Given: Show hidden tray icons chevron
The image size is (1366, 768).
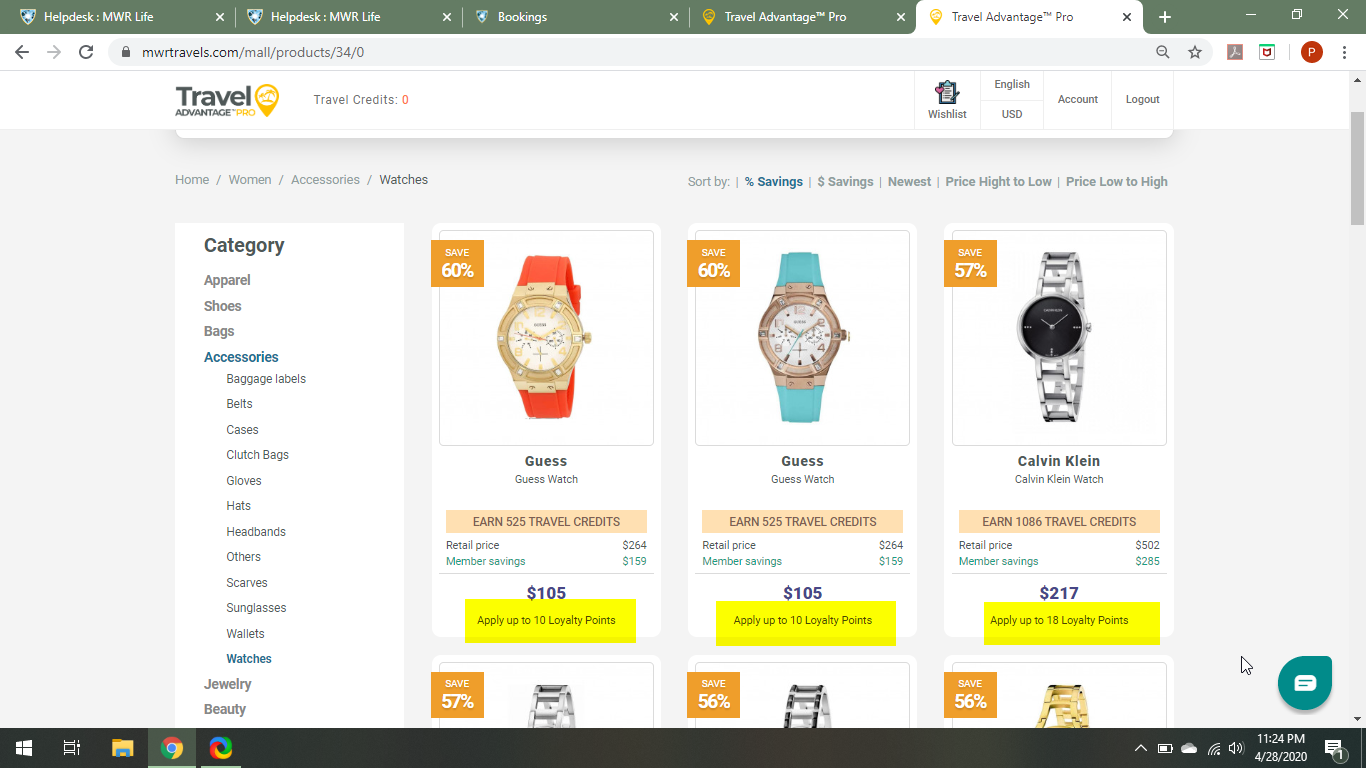Looking at the screenshot, I should point(1140,748).
